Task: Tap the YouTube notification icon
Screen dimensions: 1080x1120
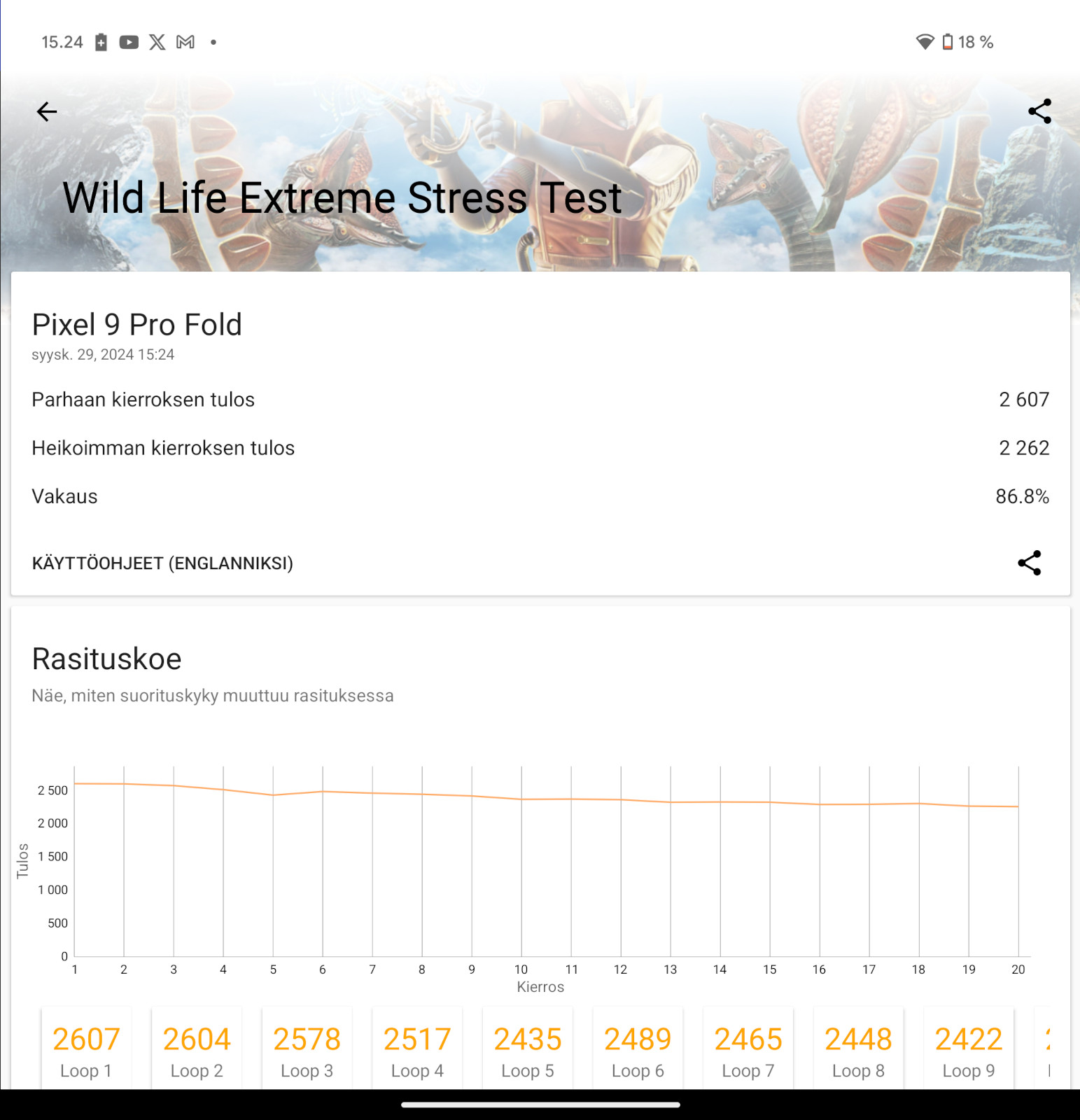Action: coord(129,43)
